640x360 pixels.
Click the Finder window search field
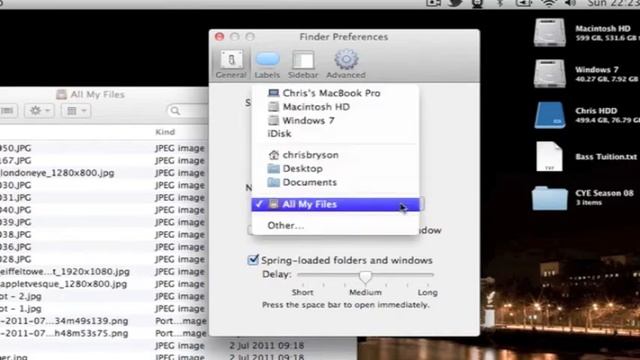pyautogui.click(x=188, y=111)
